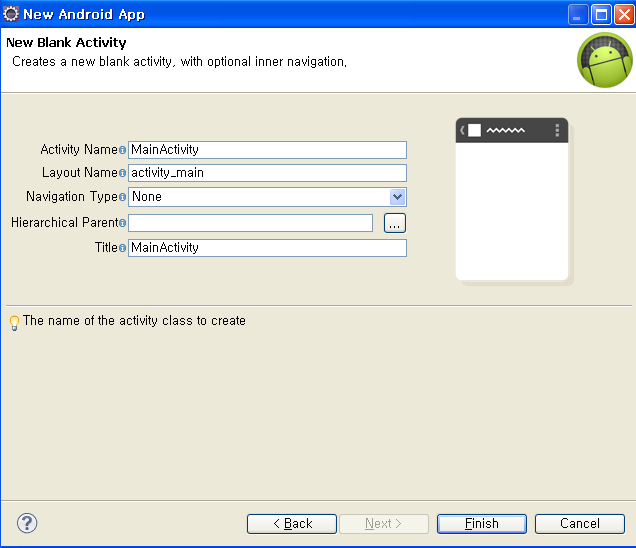Close the New Android App window
This screenshot has width=636, height=548.
pos(624,15)
